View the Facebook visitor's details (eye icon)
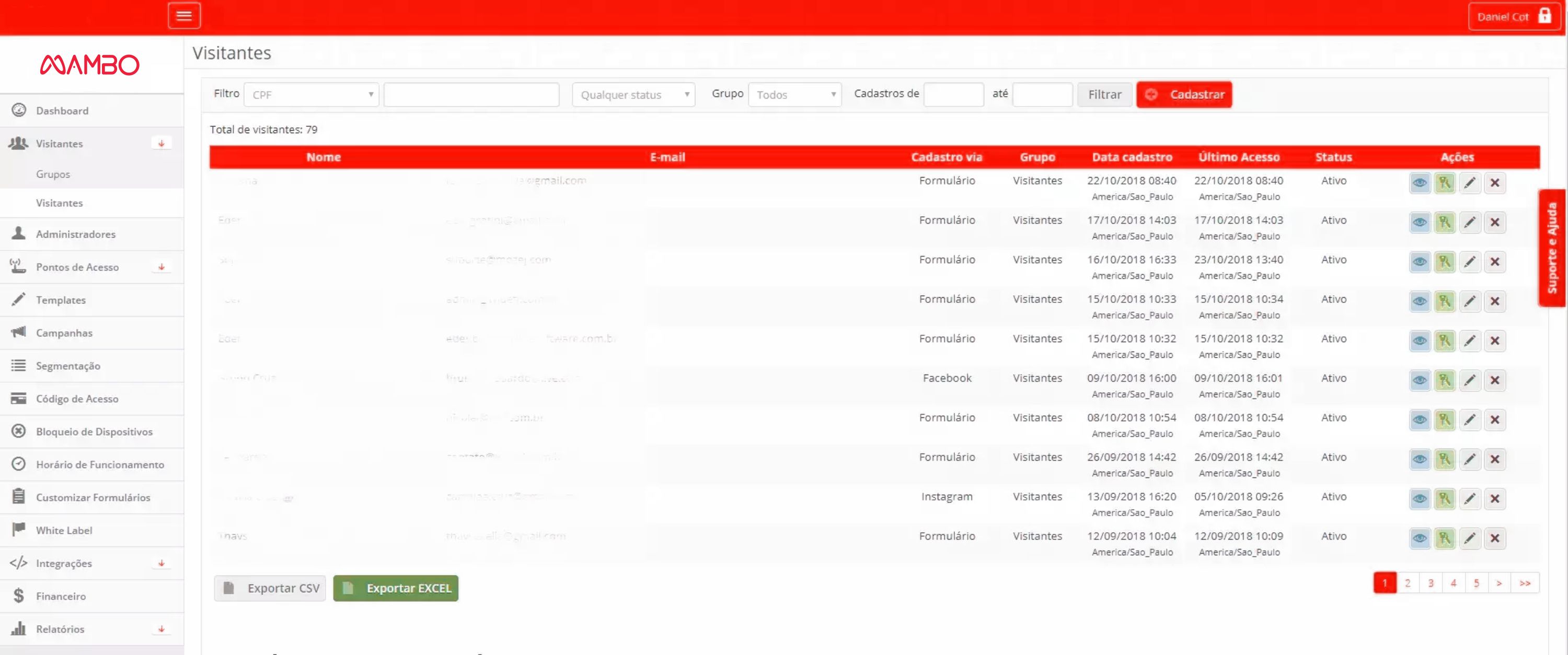Viewport: 1568px width, 655px height. [1420, 381]
